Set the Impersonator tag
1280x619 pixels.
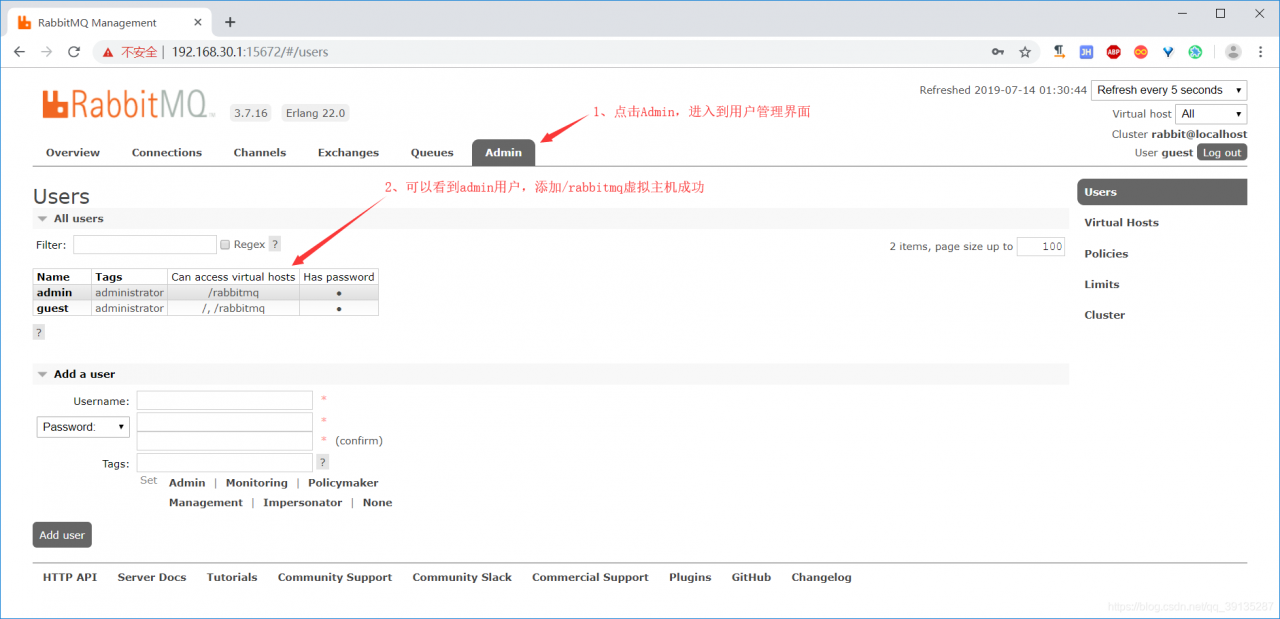point(303,503)
